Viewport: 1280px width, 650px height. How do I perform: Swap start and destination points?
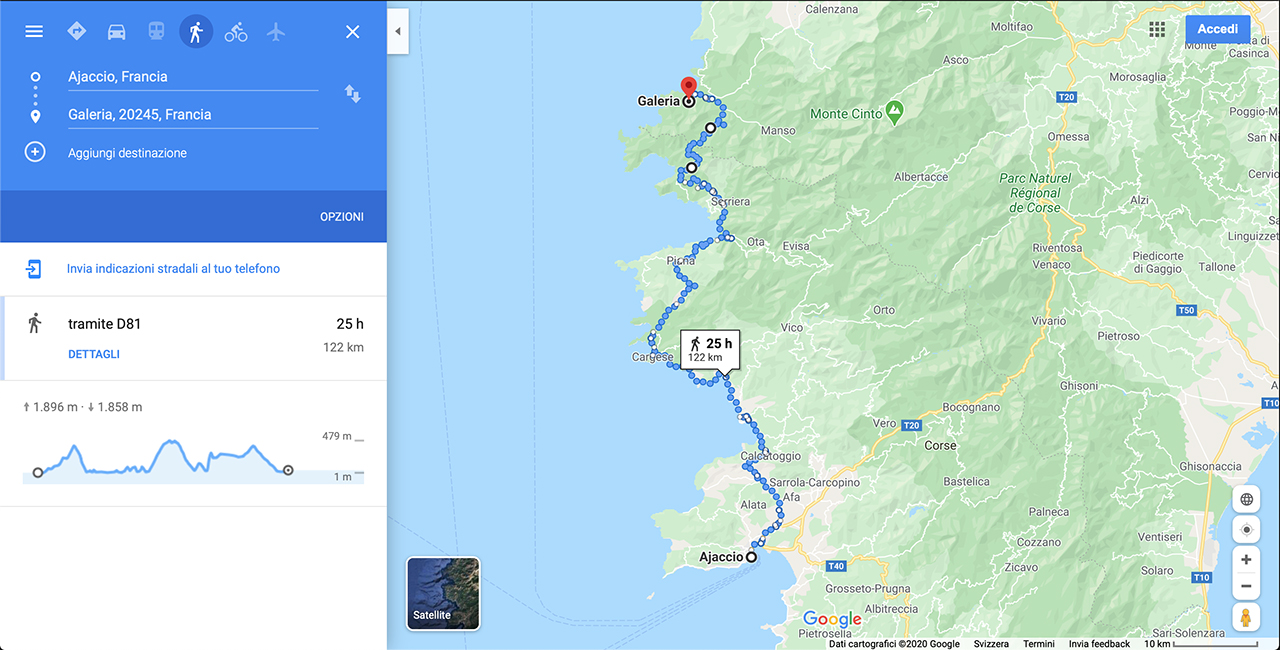353,94
